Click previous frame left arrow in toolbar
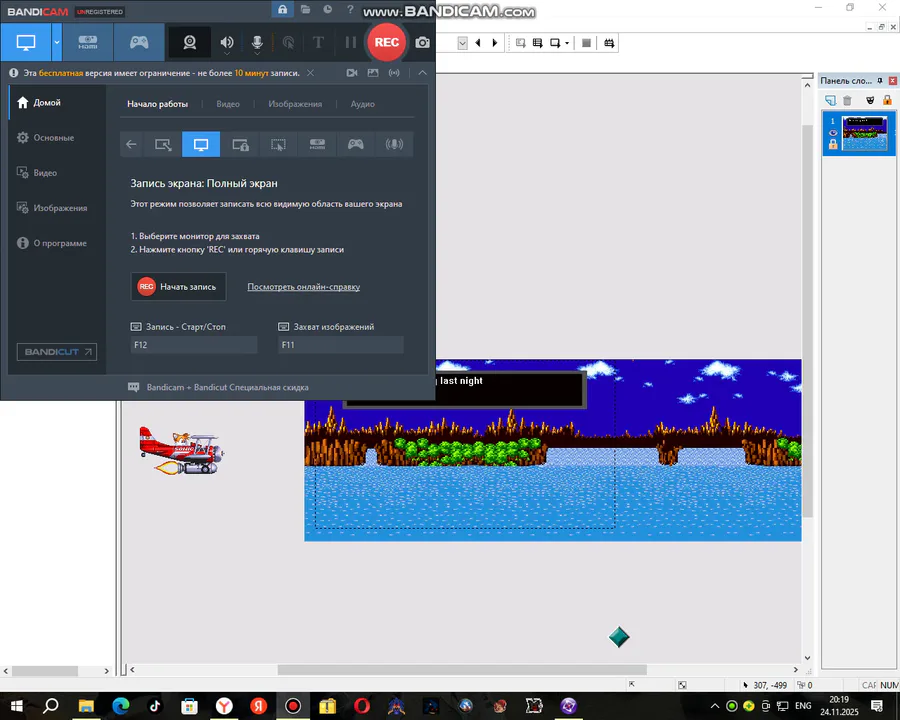 click(x=478, y=43)
